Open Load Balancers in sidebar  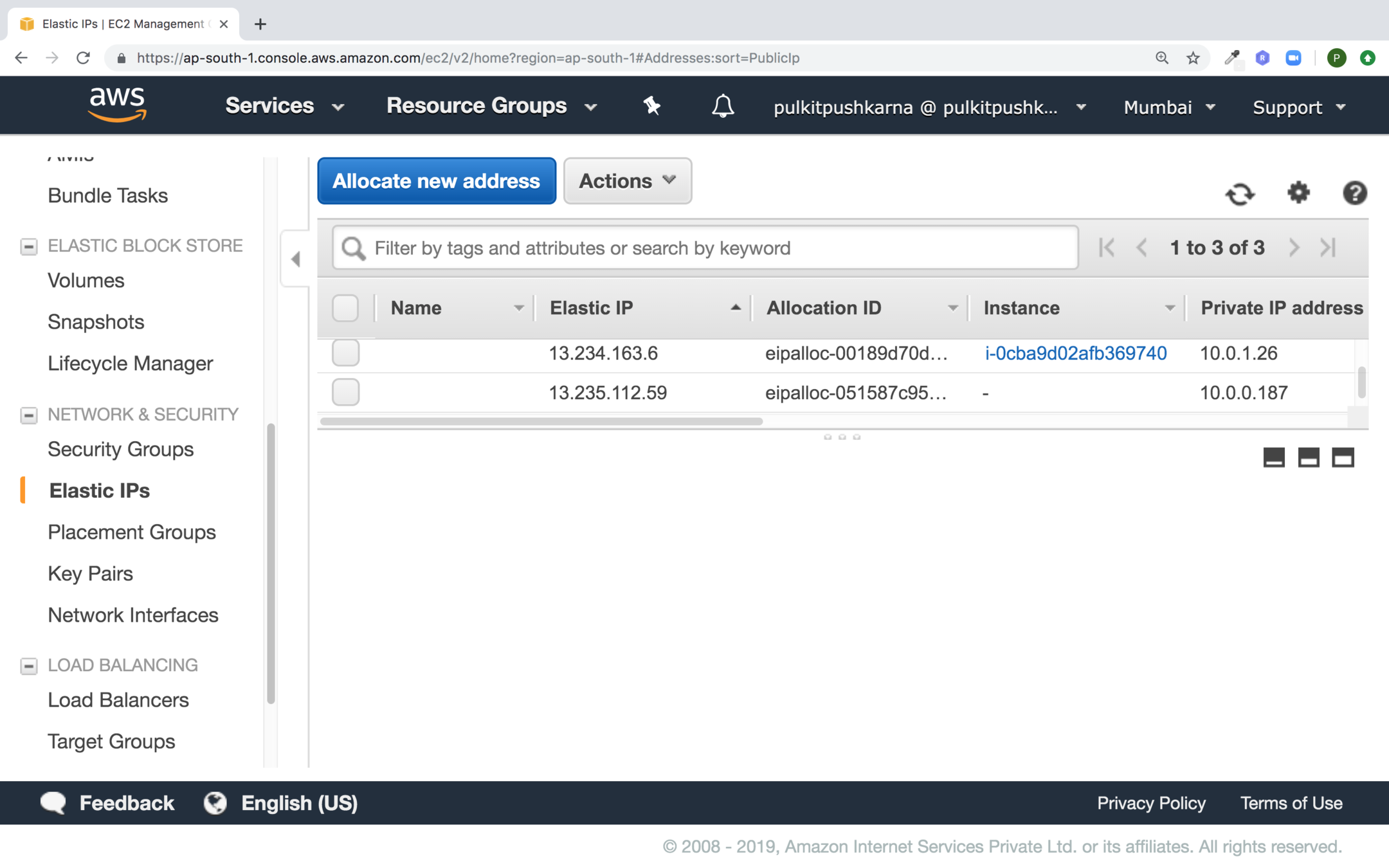[x=118, y=700]
